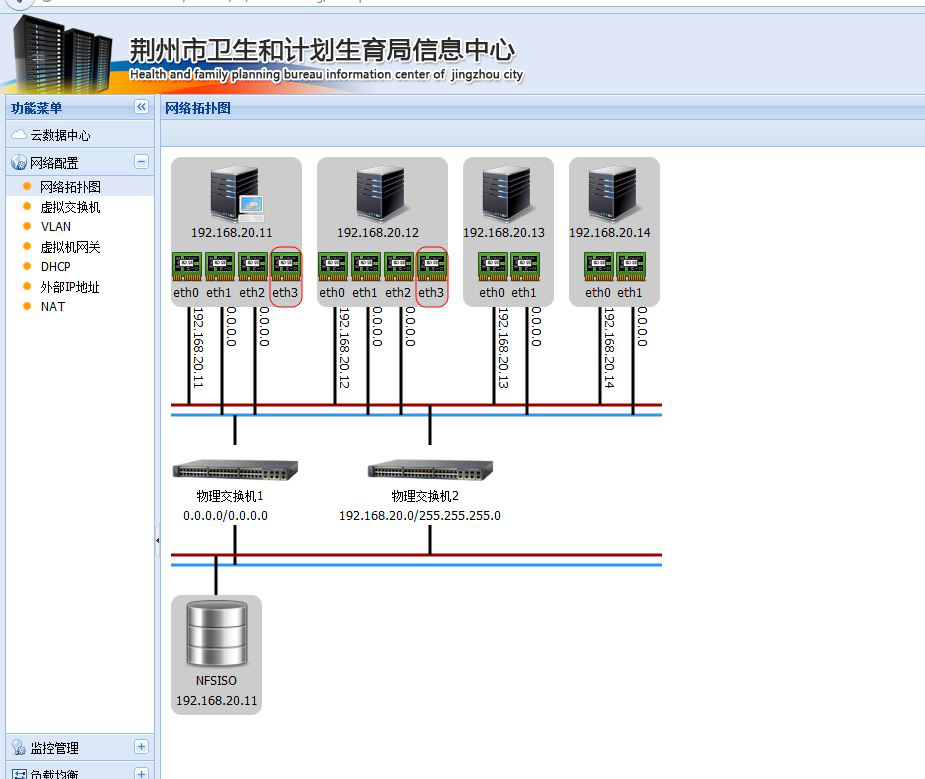Select the 192.168.20.14 server icon
The image size is (925, 779).
coord(613,194)
